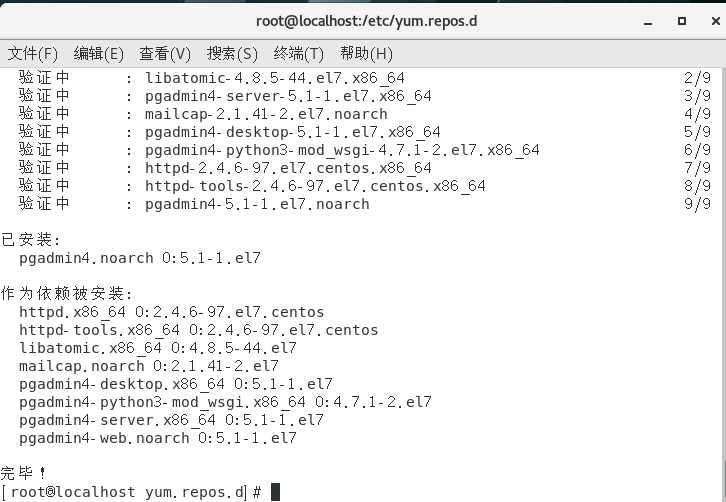Screen dimensions: 726x502
Task: Click the progress count 2/9
Action: [697, 78]
